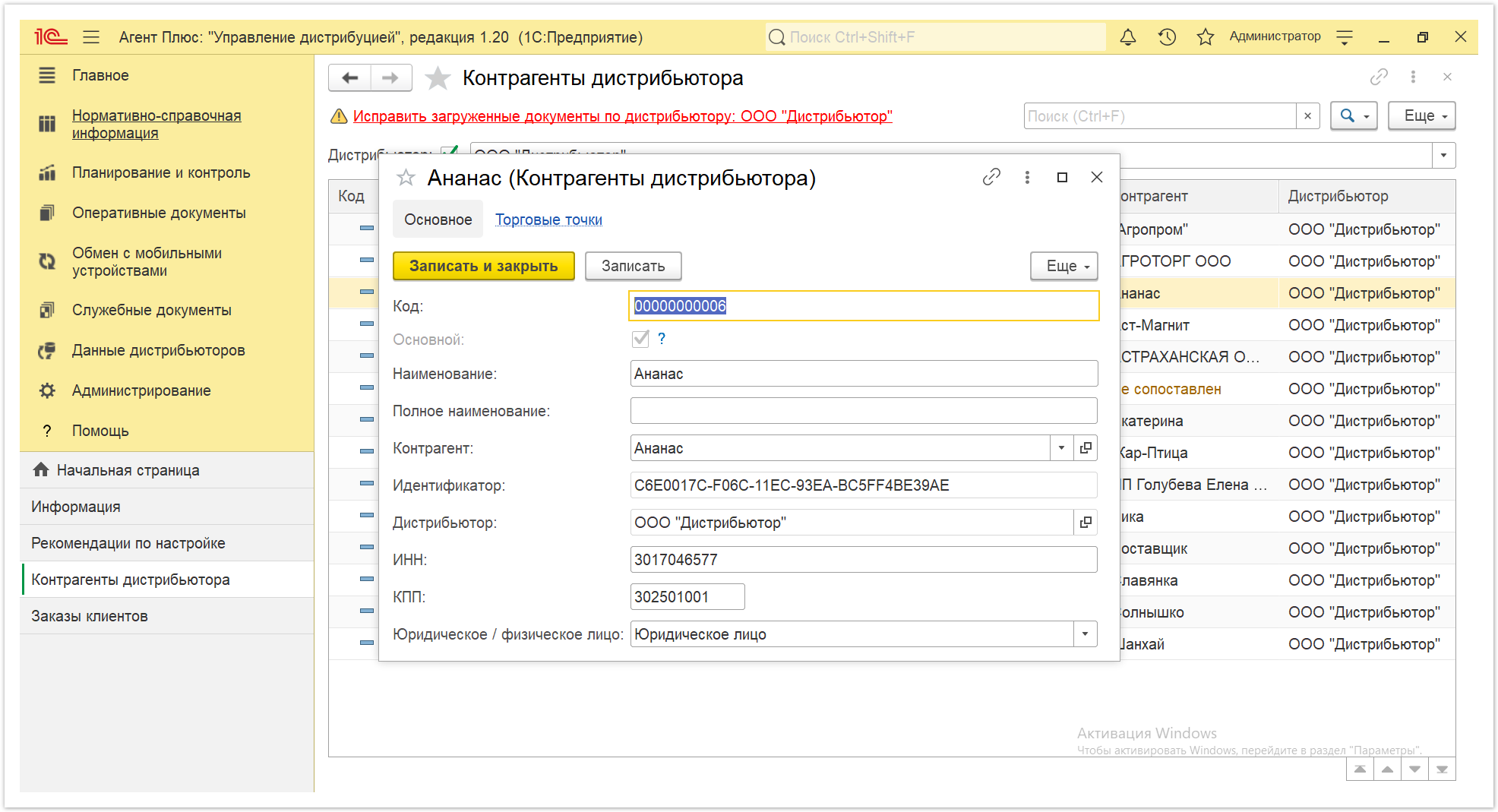
Task: Click Записать button
Action: (633, 266)
